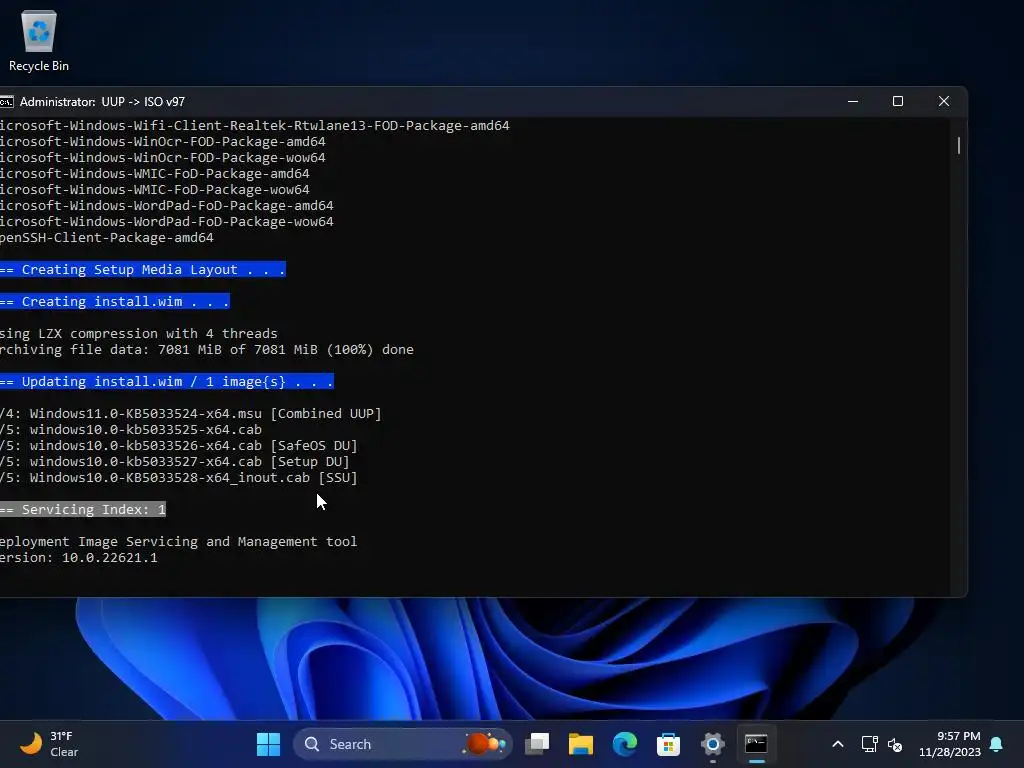Click the command prompt window title icon

[7, 102]
